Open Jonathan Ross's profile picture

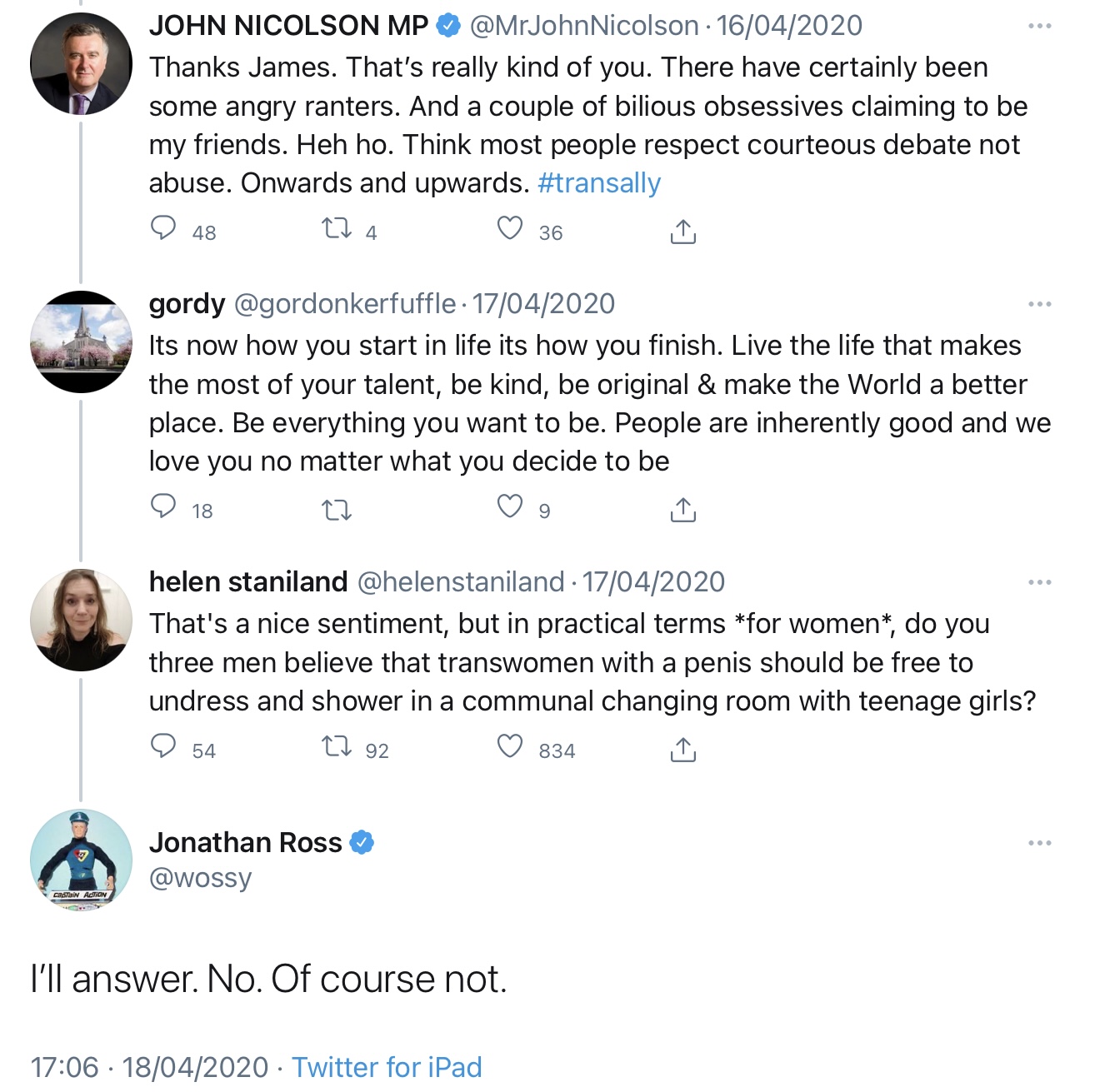click(x=81, y=860)
